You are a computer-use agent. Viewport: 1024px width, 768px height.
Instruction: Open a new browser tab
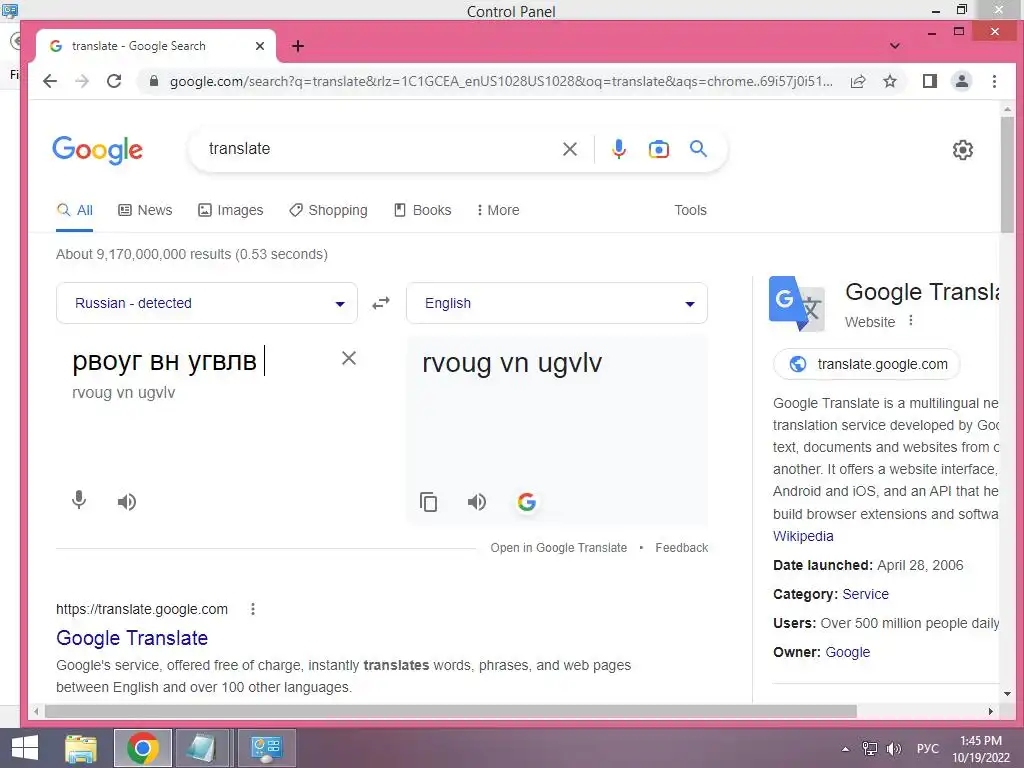[x=298, y=46]
